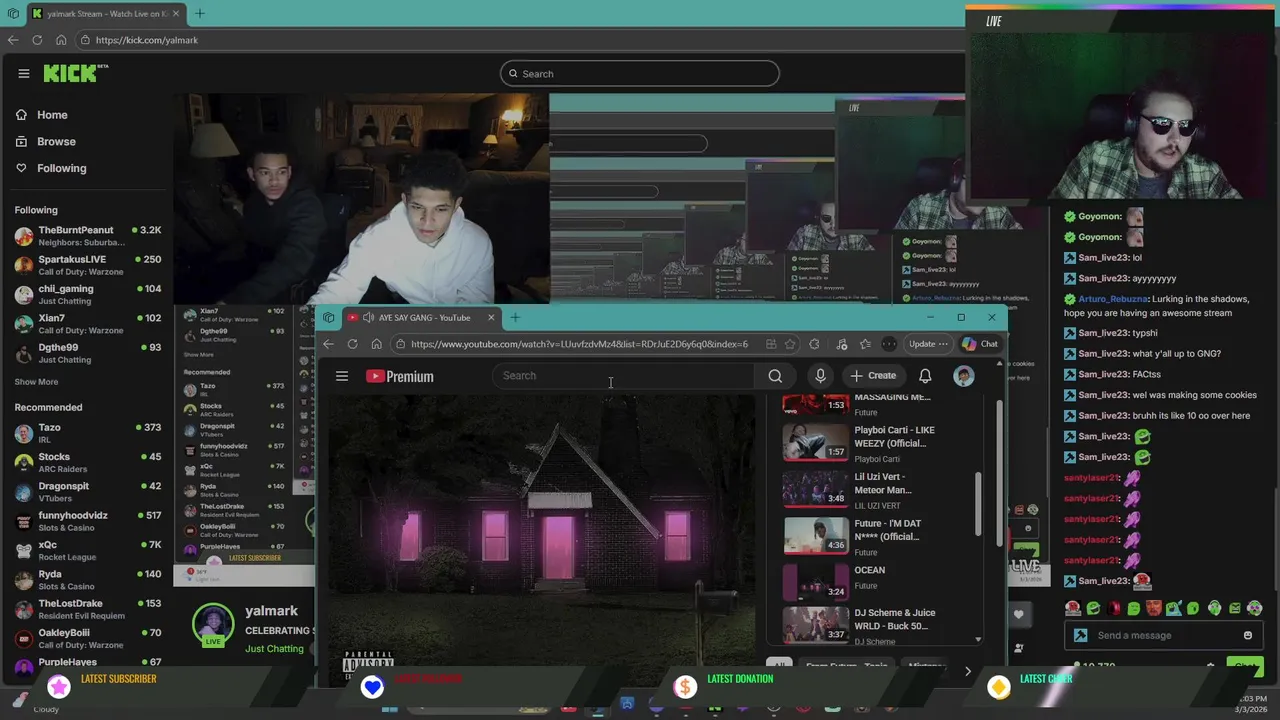
Task: Click Update button in browser toolbar
Action: point(928,344)
